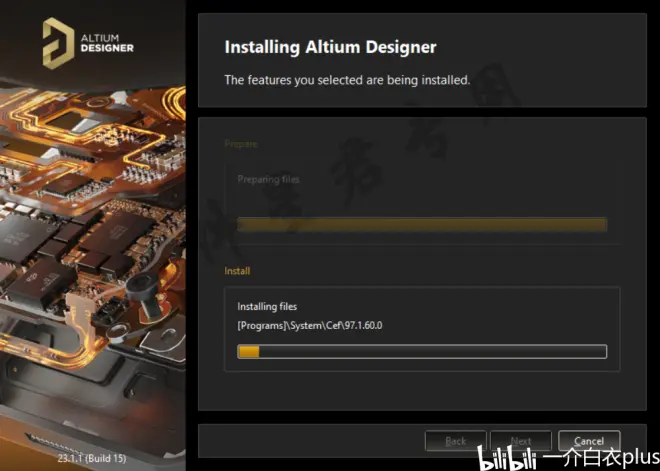Click the disabled Back button
Viewport: 660px width, 471px height.
tap(455, 441)
